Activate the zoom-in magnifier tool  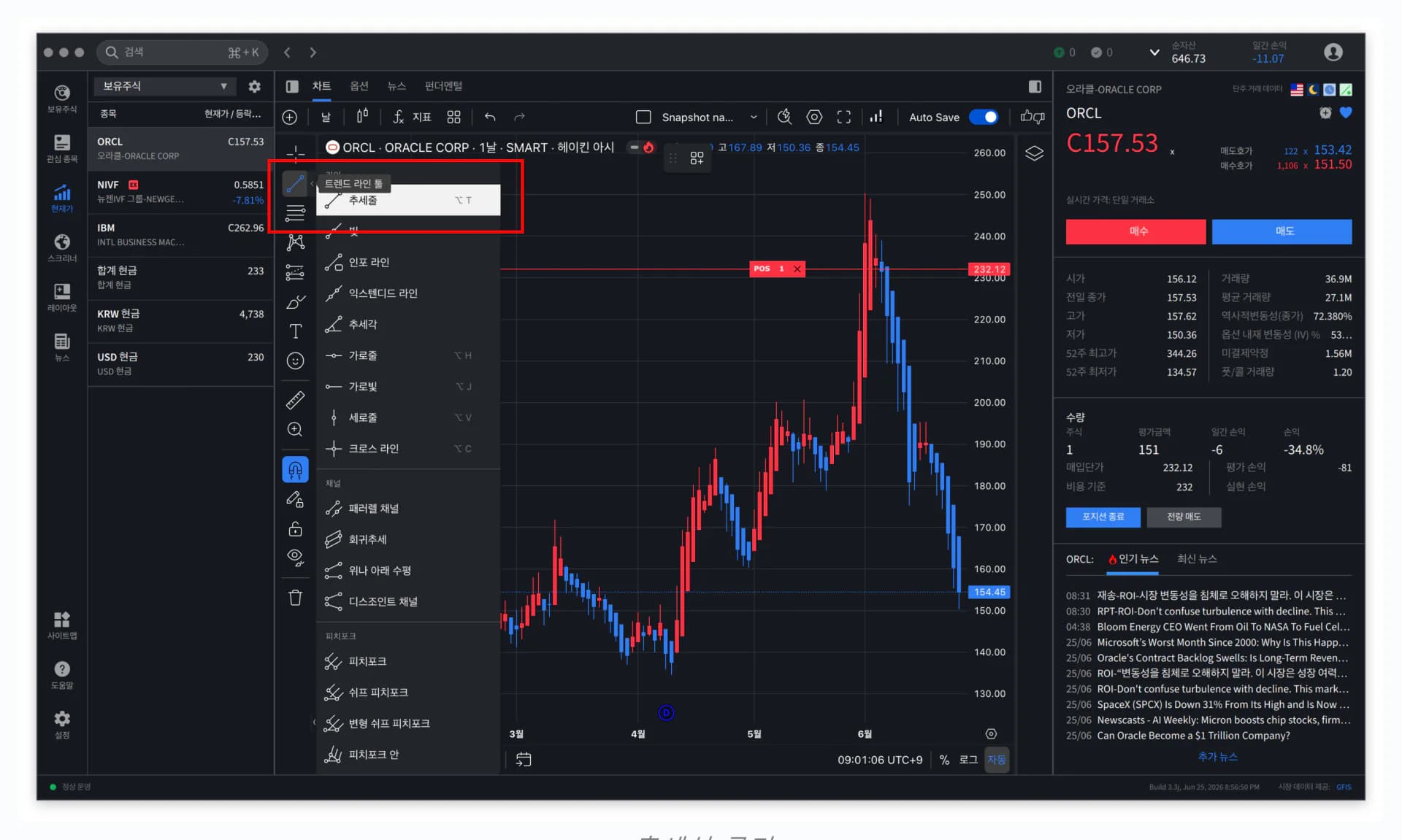point(295,430)
